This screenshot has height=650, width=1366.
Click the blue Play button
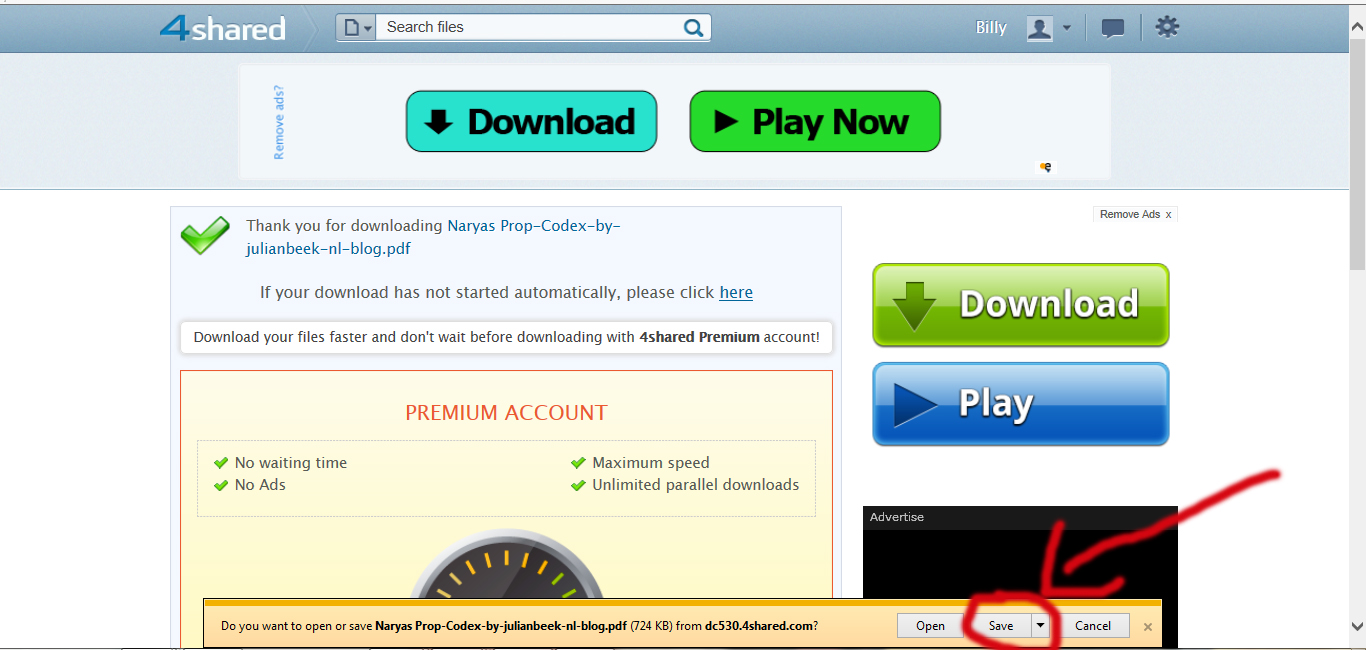tap(1020, 404)
